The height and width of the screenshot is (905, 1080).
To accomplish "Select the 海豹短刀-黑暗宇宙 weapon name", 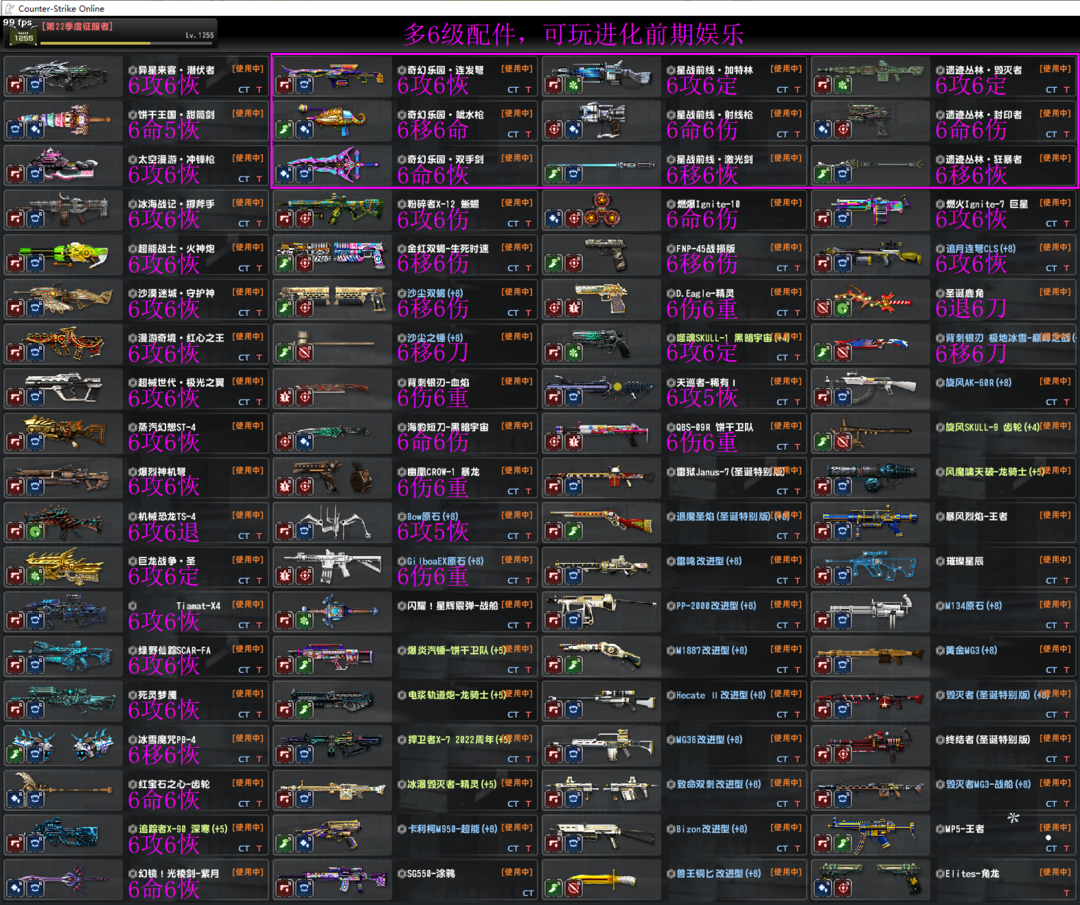I will coord(448,427).
